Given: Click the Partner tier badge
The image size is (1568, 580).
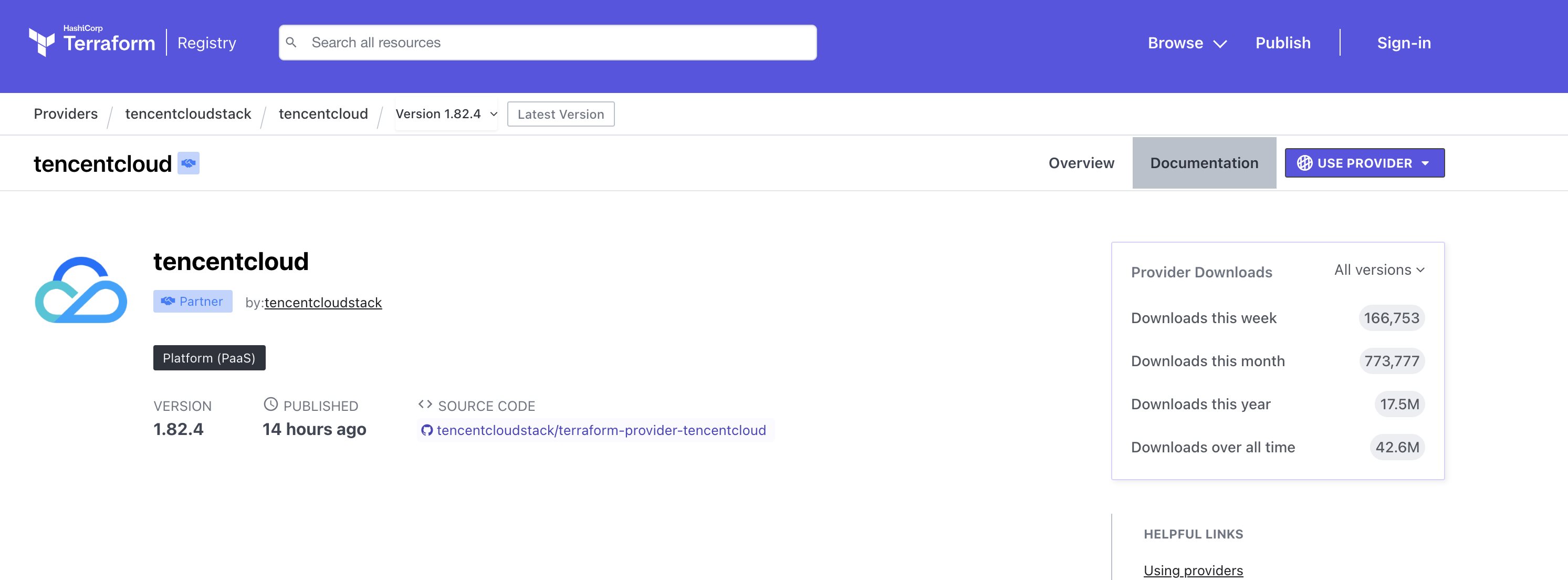Looking at the screenshot, I should (x=192, y=301).
